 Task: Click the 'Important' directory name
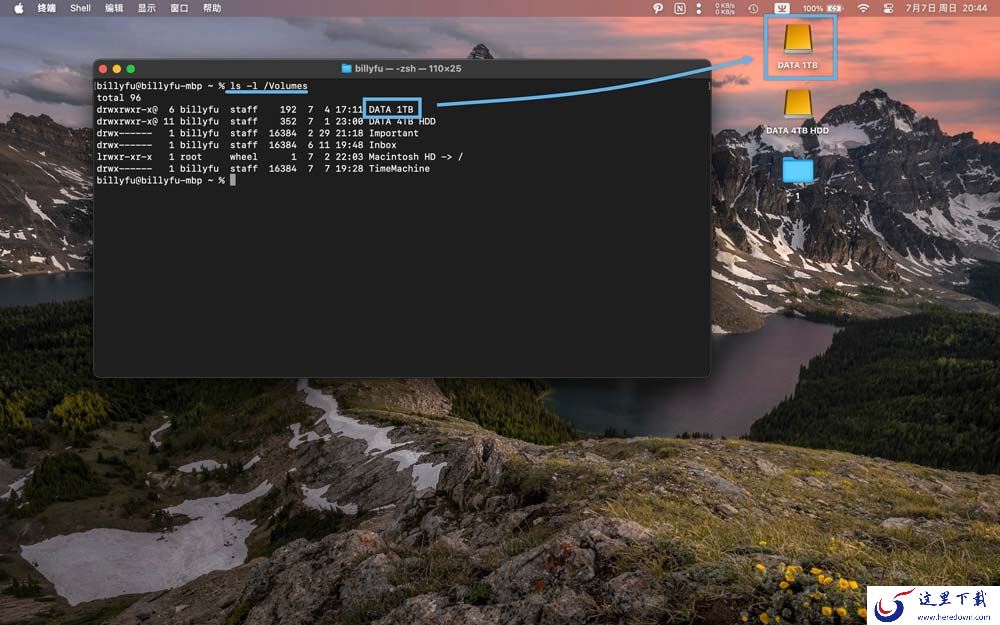pos(393,133)
